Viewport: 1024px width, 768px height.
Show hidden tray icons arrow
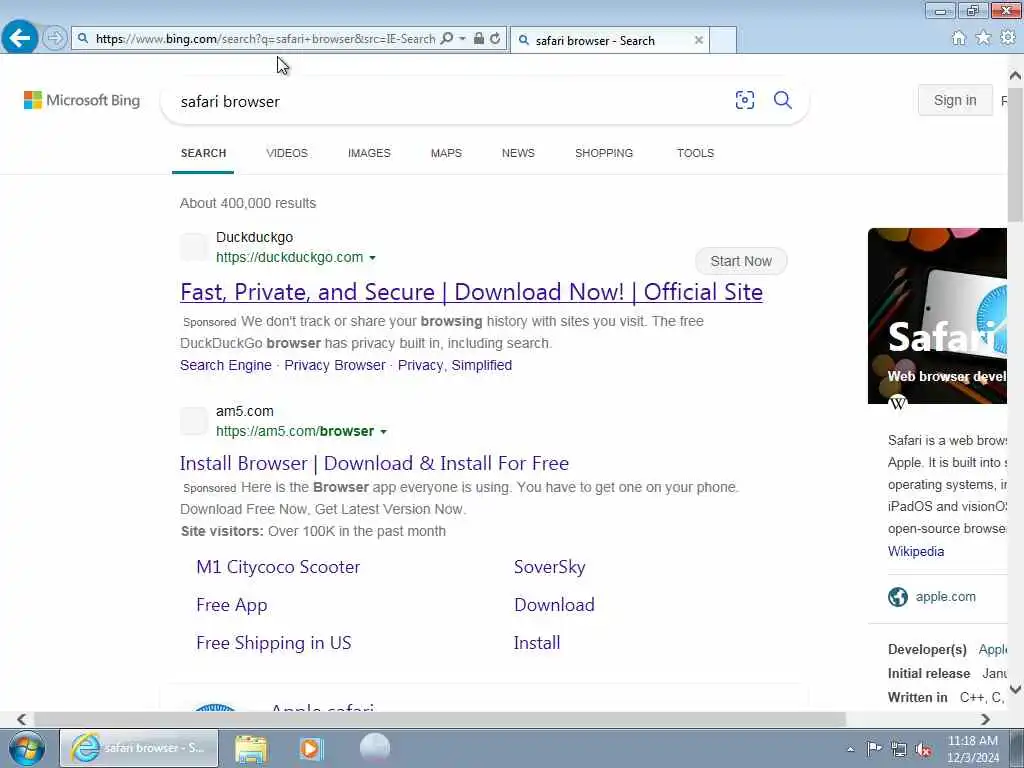tap(850, 749)
